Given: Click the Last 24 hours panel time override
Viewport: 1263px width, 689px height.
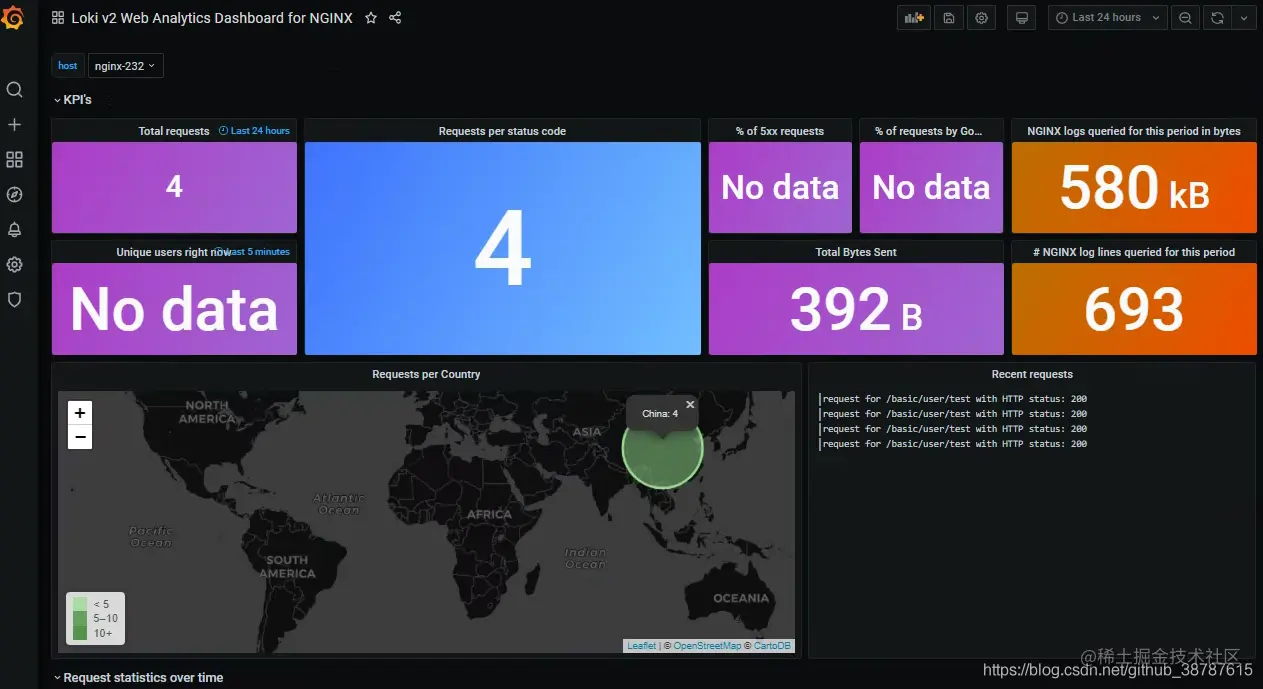Looking at the screenshot, I should pyautogui.click(x=254, y=131).
